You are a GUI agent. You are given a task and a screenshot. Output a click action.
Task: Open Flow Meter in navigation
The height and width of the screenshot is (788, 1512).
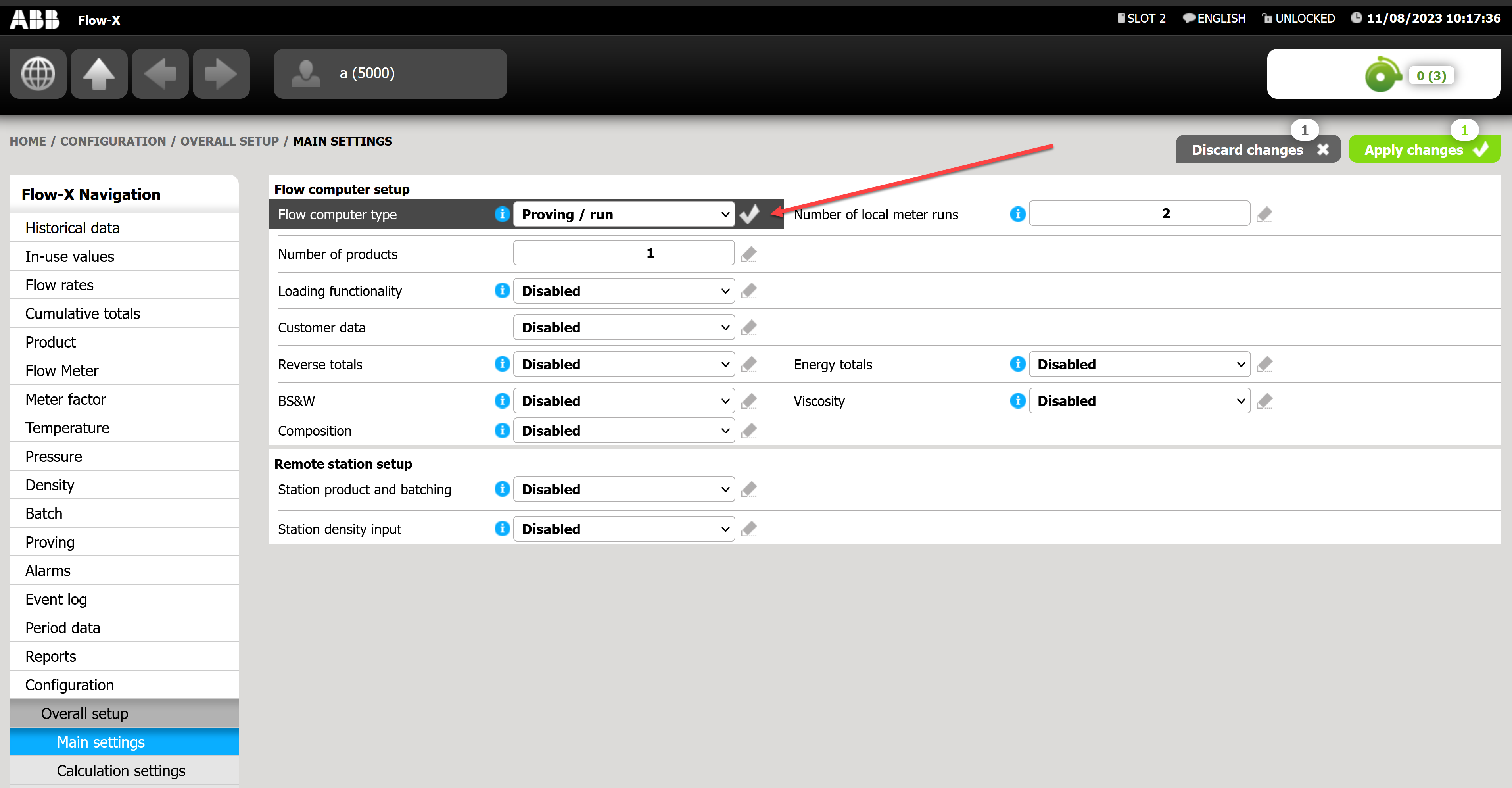[x=125, y=371]
